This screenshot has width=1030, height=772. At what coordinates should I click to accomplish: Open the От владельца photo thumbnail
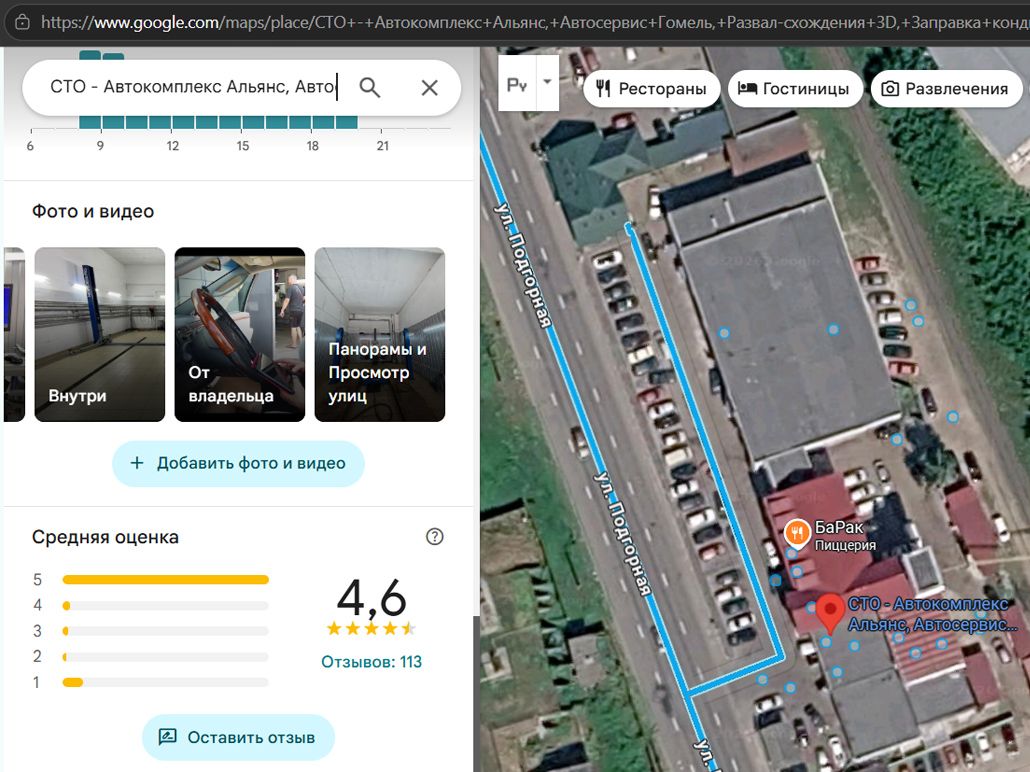pyautogui.click(x=240, y=334)
